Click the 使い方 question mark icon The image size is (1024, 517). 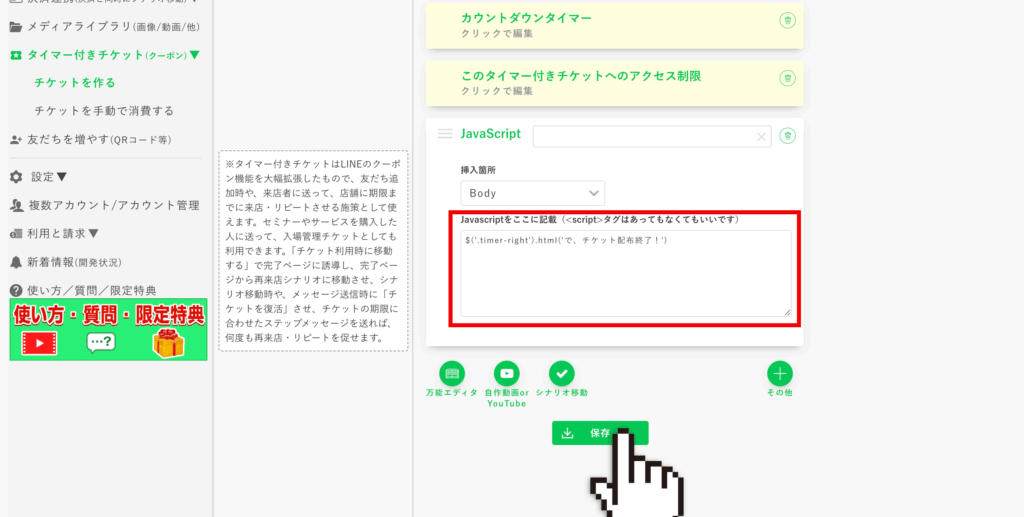[x=16, y=290]
